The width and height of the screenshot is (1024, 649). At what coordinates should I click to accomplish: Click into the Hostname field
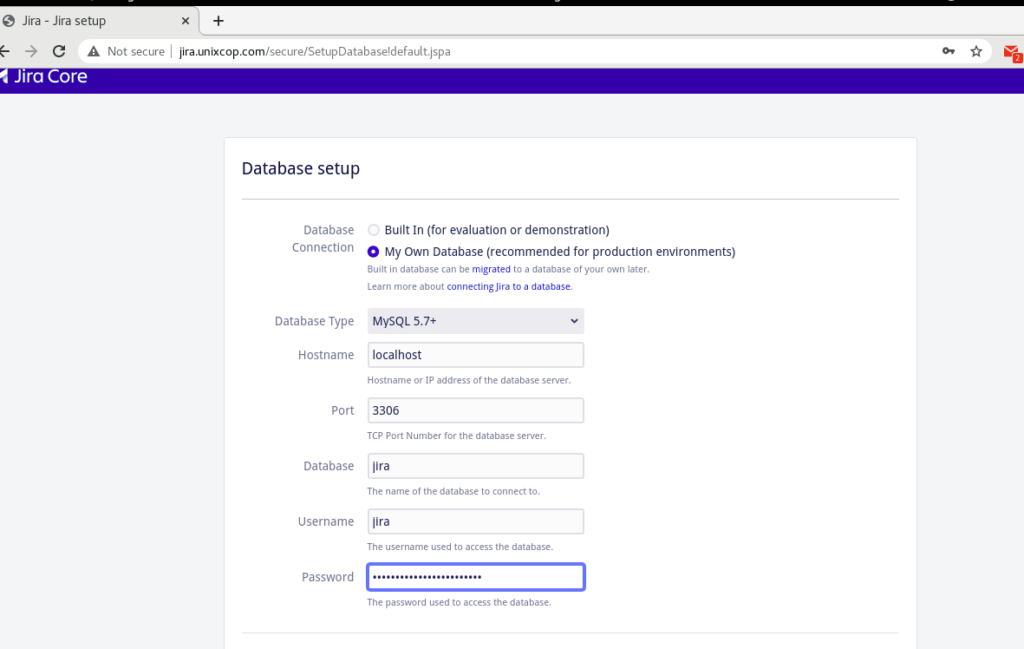tap(475, 355)
